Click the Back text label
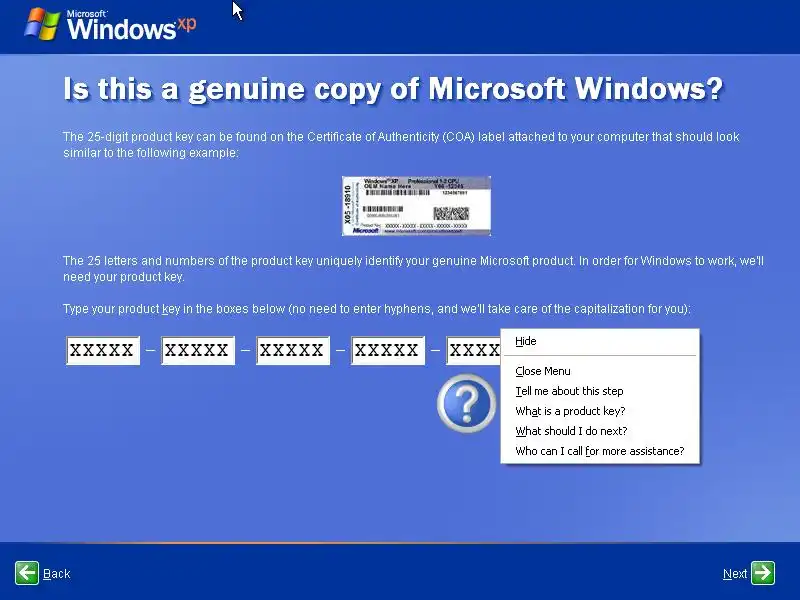Screen dimensions: 800x600 coord(57,573)
